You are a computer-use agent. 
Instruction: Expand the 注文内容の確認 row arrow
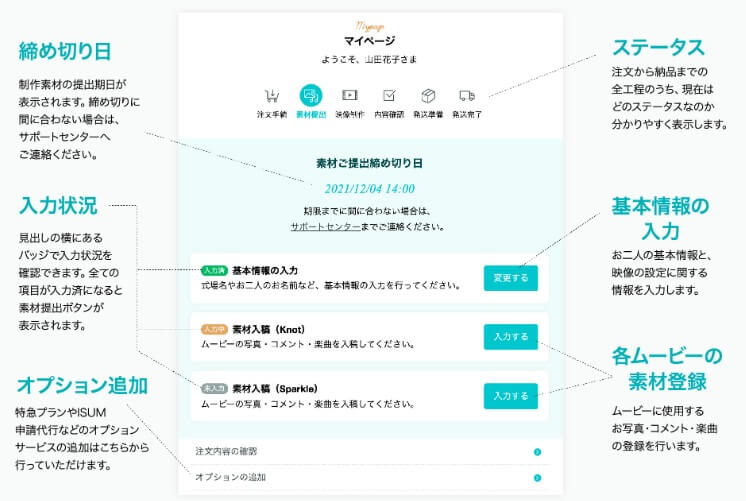[537, 452]
